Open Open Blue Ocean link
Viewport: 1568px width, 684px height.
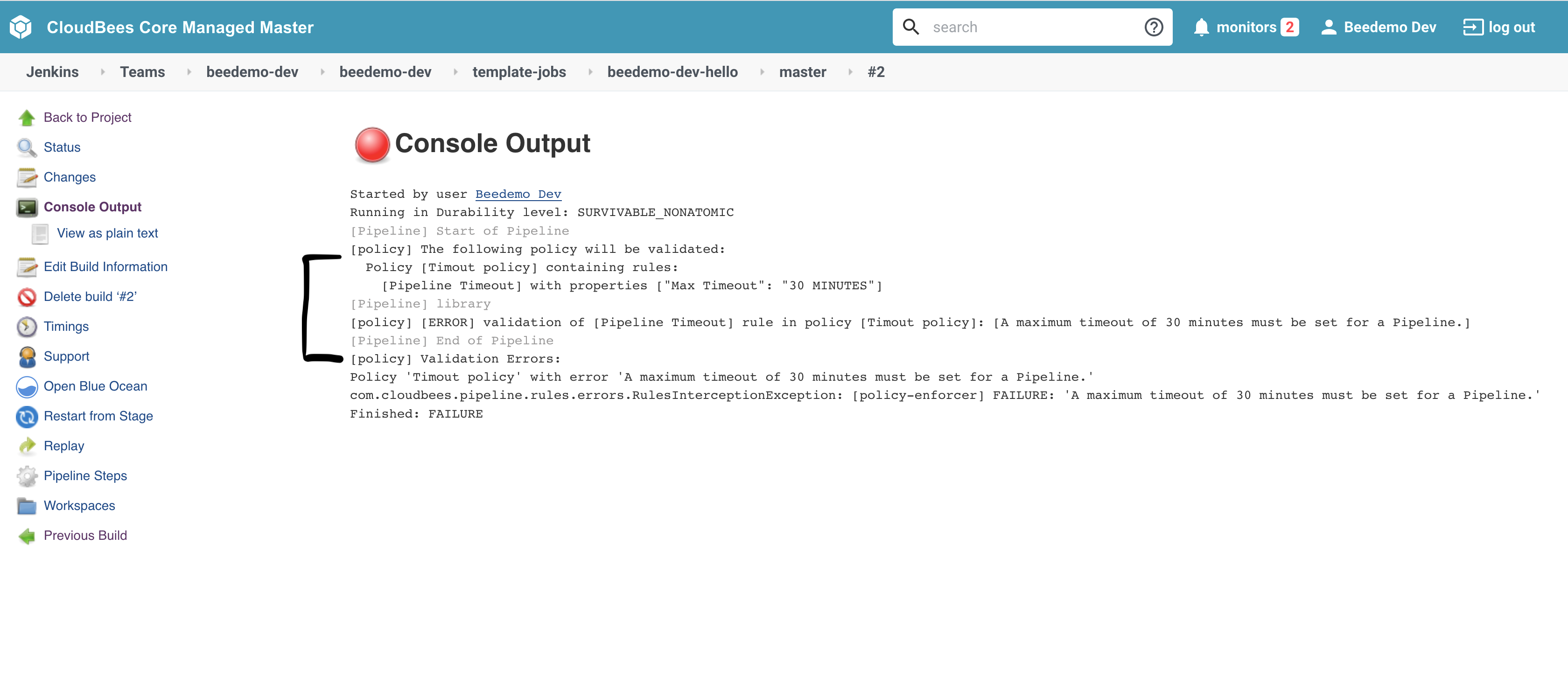coord(96,386)
